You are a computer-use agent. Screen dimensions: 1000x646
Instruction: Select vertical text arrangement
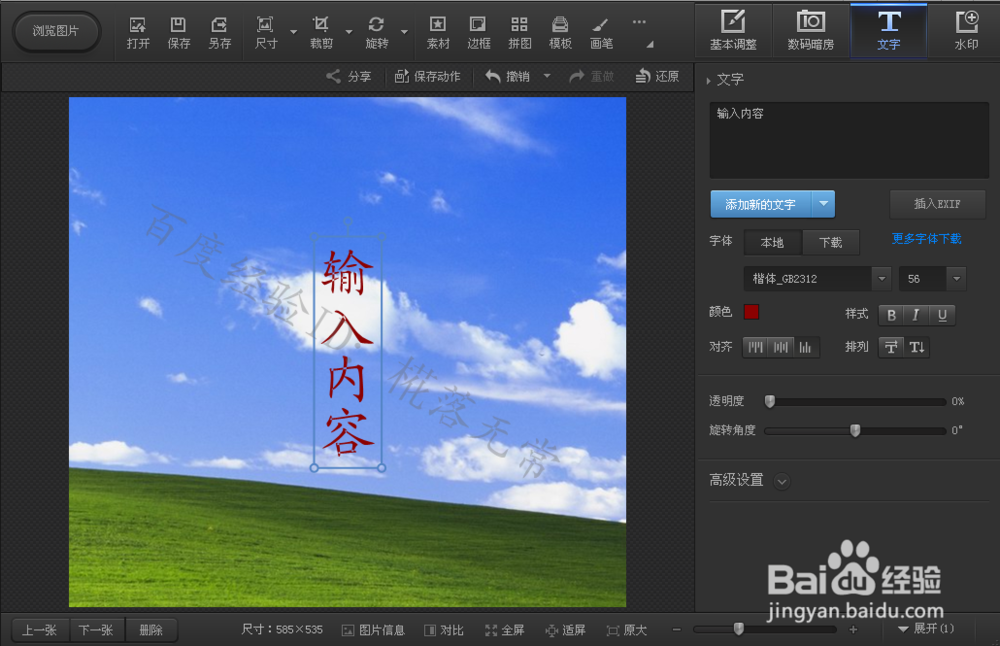(x=917, y=348)
